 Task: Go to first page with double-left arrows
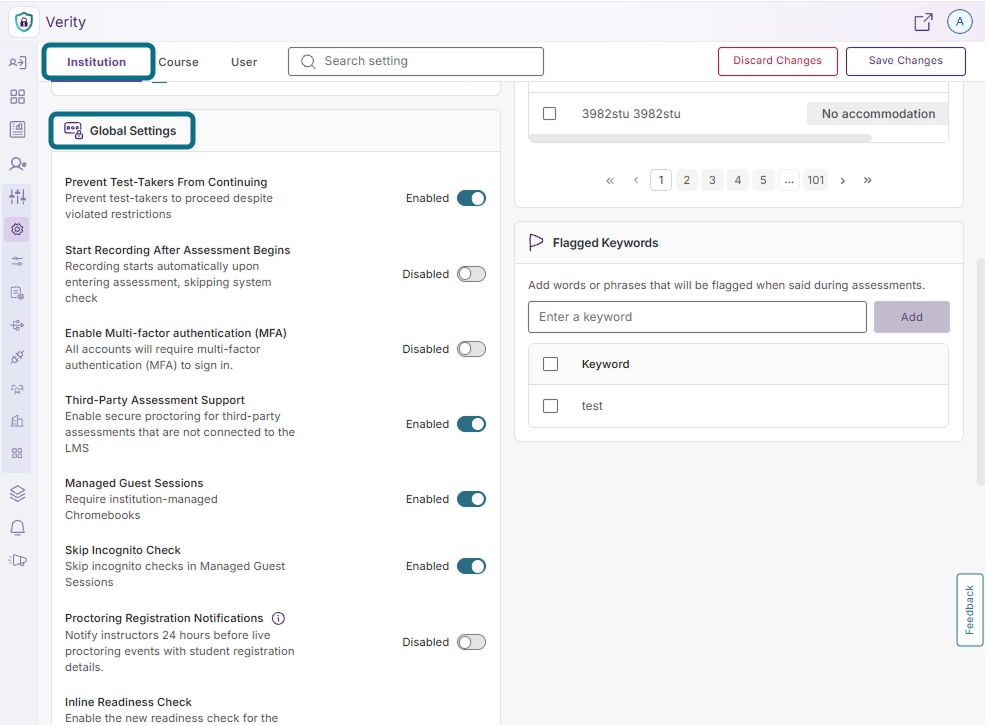pyautogui.click(x=610, y=180)
